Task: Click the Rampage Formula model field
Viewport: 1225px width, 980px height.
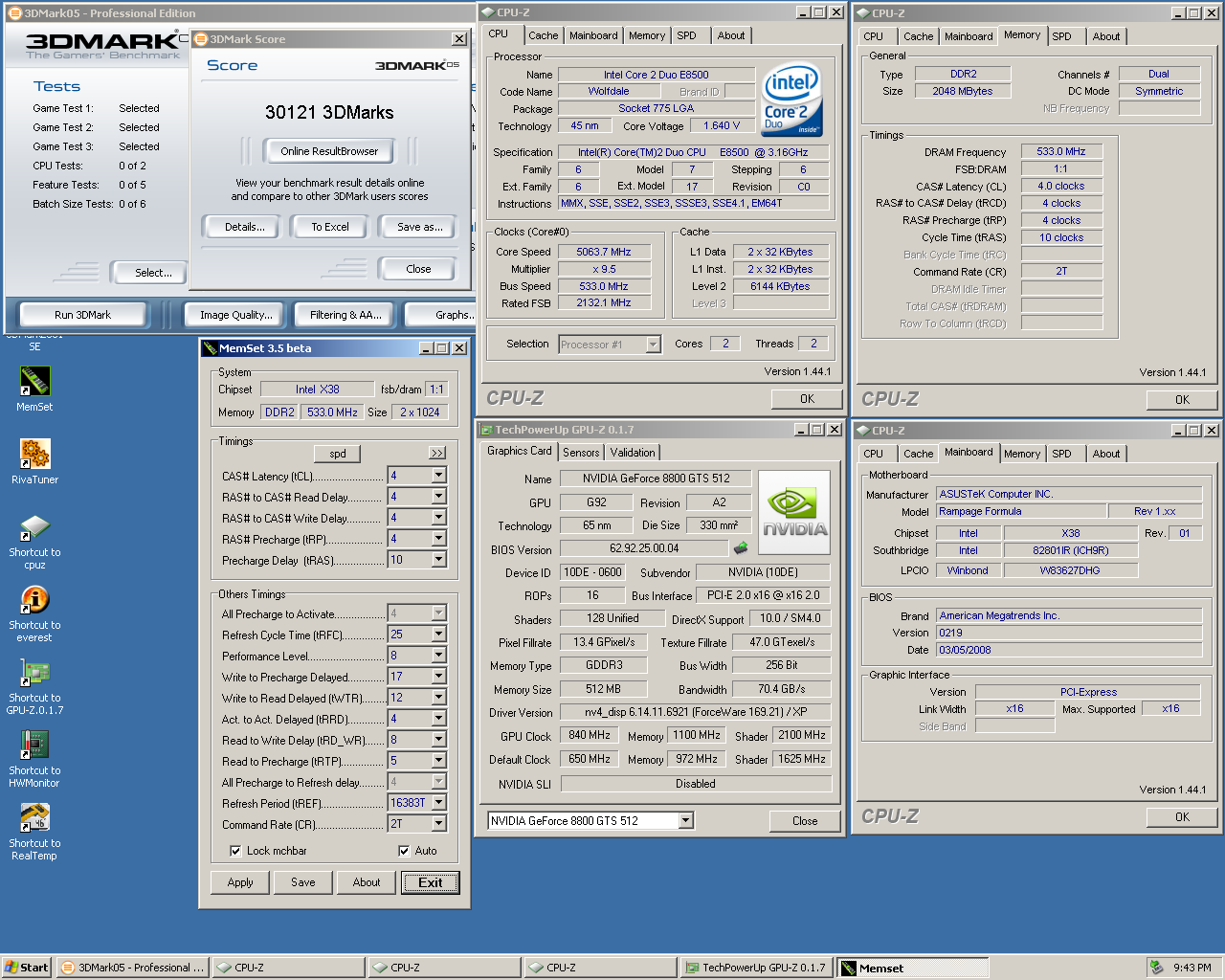Action: click(1021, 511)
